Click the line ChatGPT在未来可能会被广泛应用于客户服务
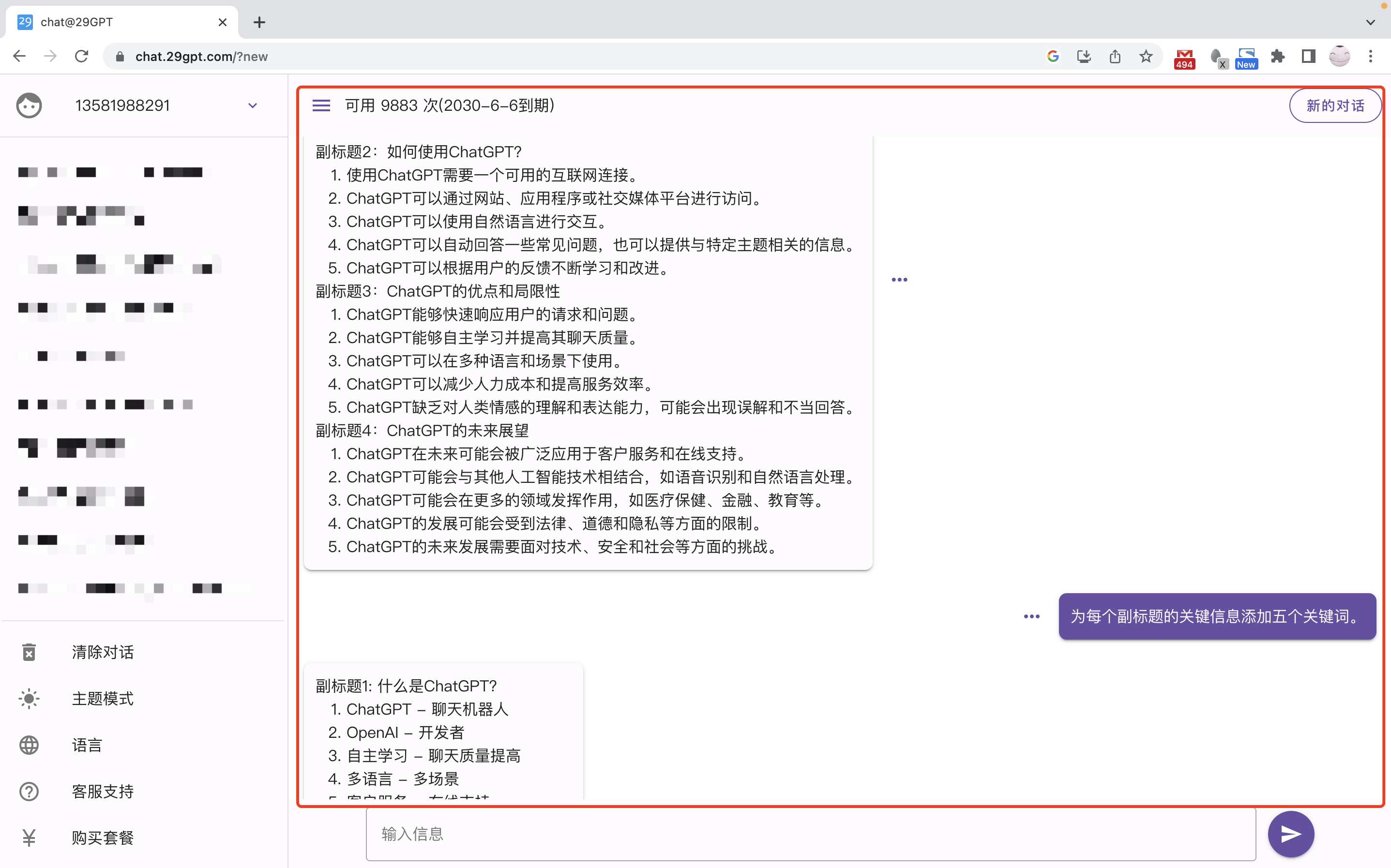1391x868 pixels. pyautogui.click(x=546, y=454)
